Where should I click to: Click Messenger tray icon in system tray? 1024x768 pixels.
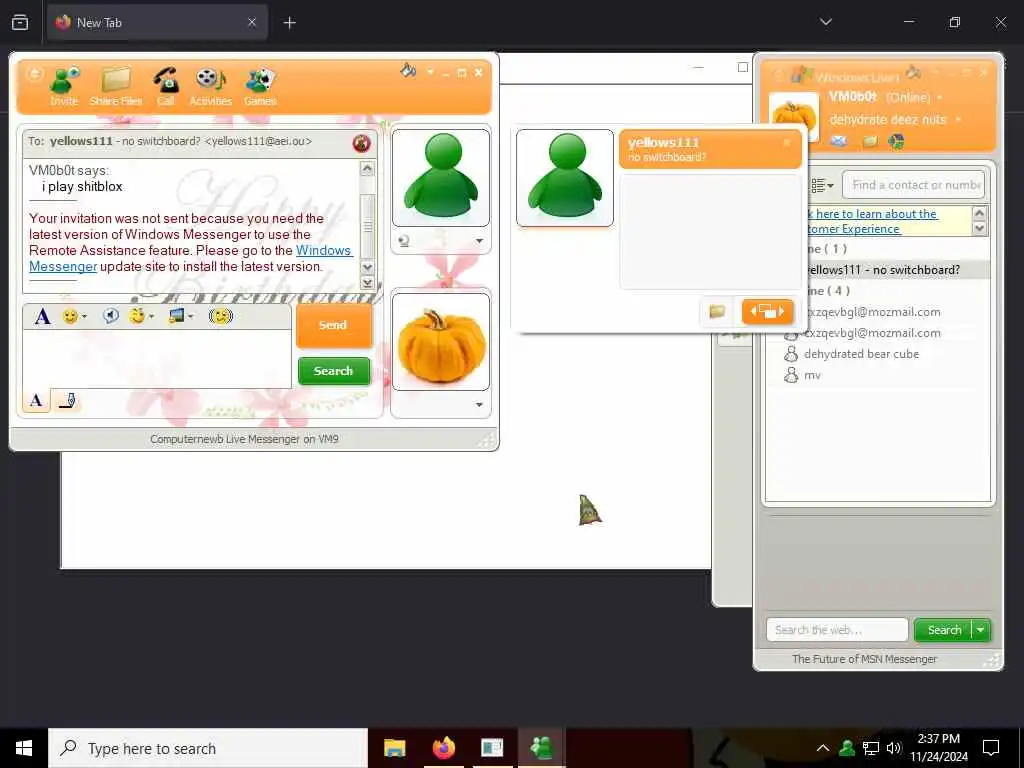click(x=847, y=748)
